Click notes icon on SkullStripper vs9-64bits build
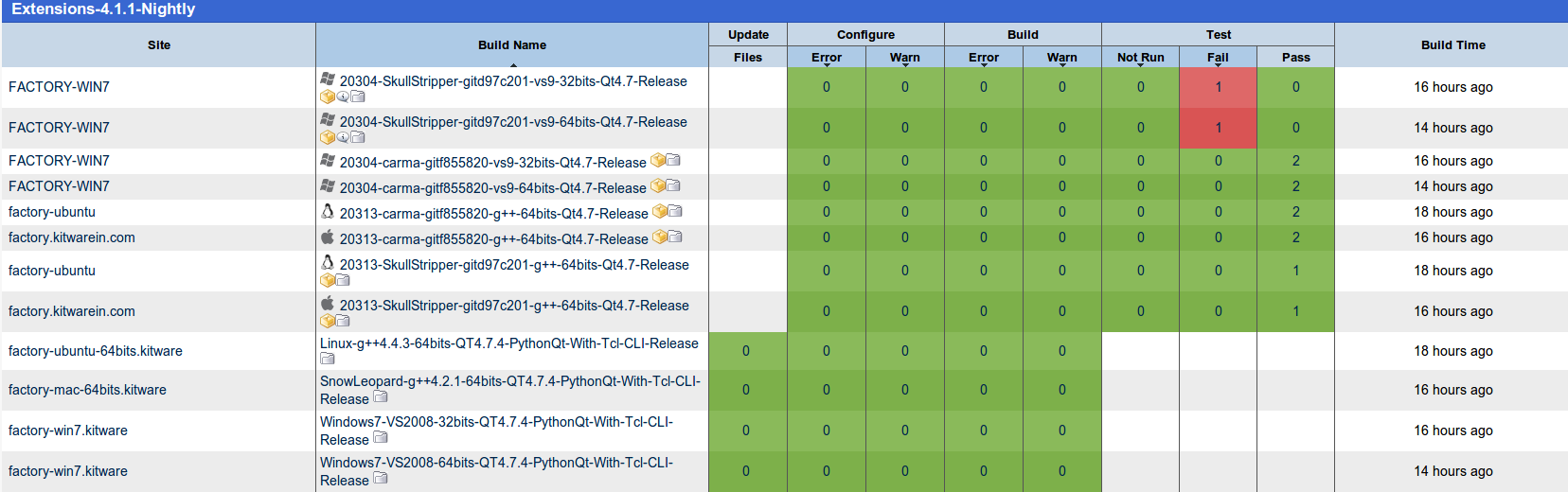This screenshot has width=1568, height=492. tap(343, 137)
